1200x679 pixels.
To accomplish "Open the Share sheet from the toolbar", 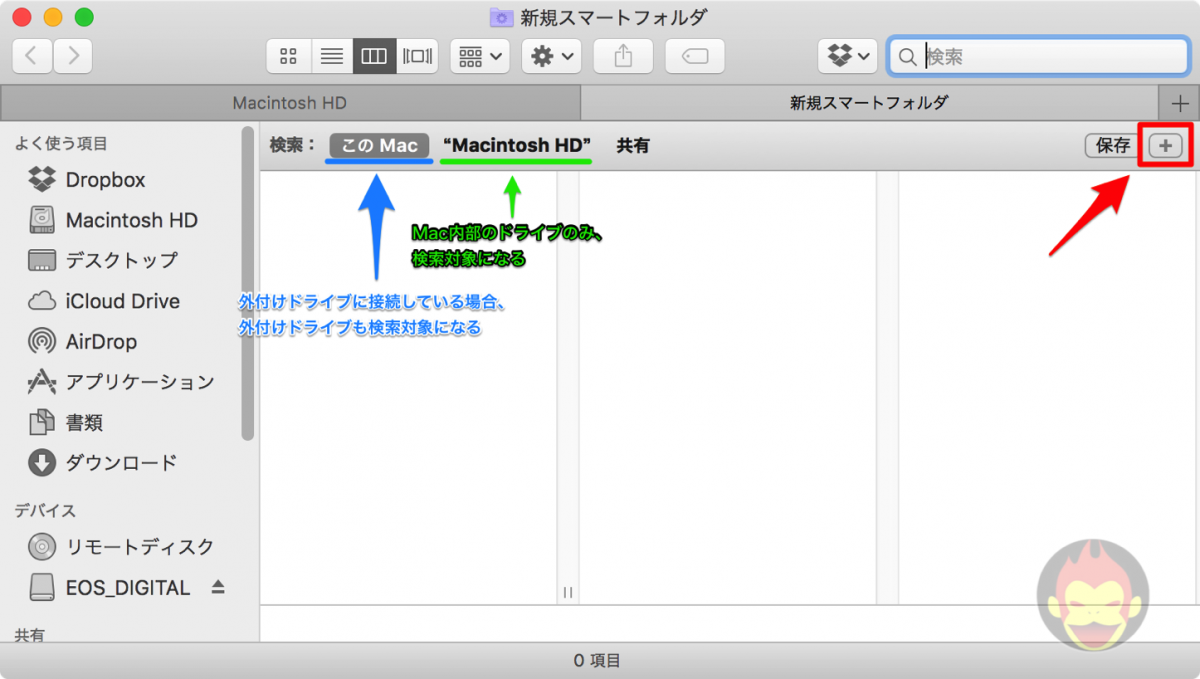I will [x=623, y=56].
